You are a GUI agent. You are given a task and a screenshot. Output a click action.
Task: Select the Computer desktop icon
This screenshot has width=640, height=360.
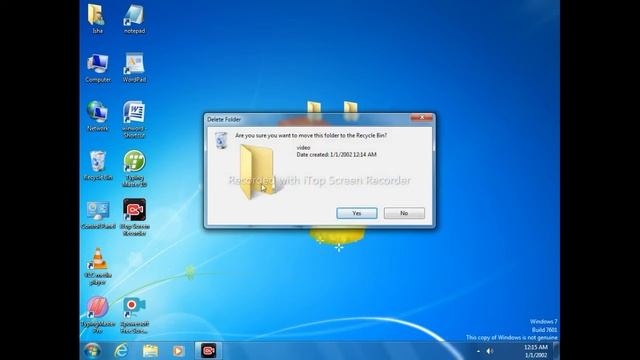[98, 68]
